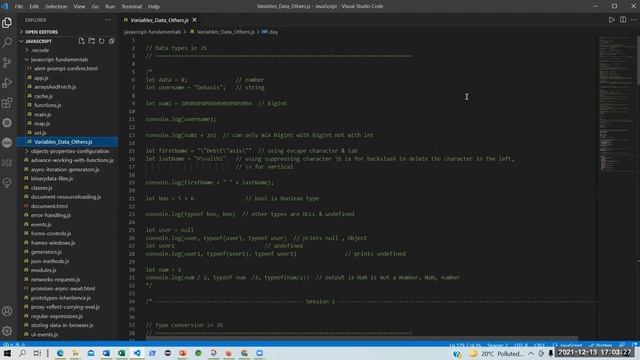Click New Folder icon in JAVASCRIPT header
Image resolution: width=640 pixels, height=360 pixels.
pyautogui.click(x=91, y=41)
